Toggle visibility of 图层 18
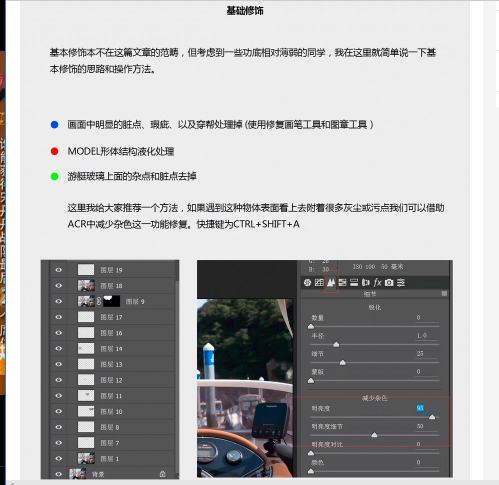 tap(59, 286)
